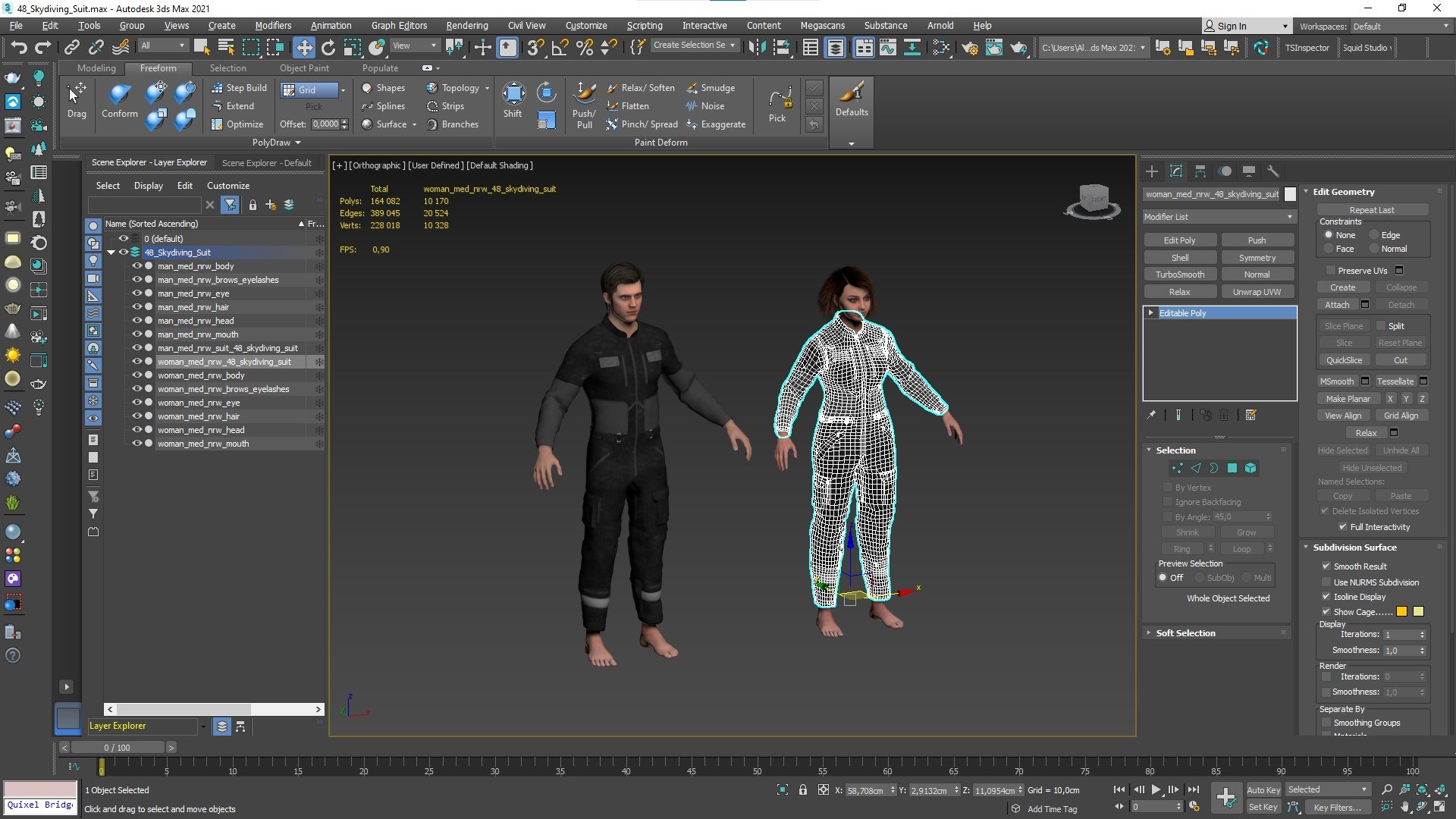Click the QuickSlice button
The height and width of the screenshot is (819, 1456).
[1344, 360]
